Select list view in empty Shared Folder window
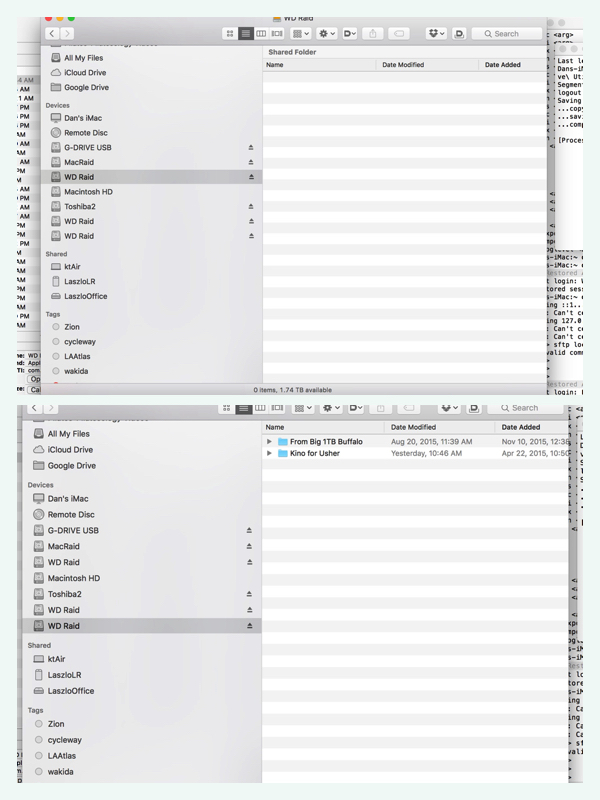The image size is (600, 800). point(245,34)
